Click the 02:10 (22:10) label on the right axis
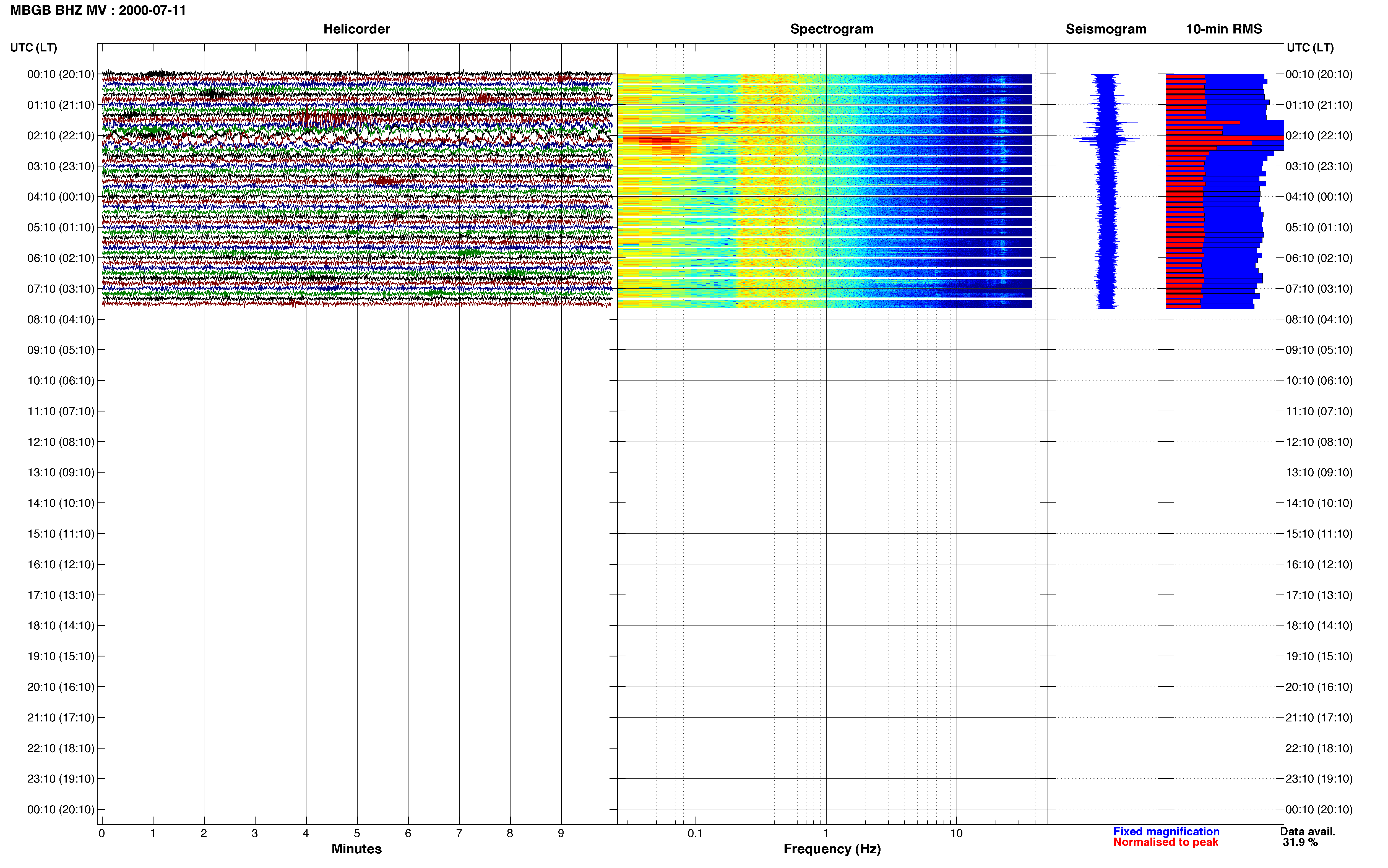 click(1319, 135)
